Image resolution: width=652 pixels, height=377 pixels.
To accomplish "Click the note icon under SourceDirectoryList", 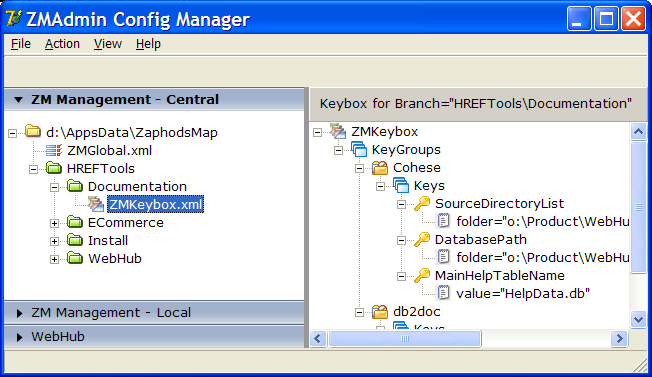I will click(444, 221).
